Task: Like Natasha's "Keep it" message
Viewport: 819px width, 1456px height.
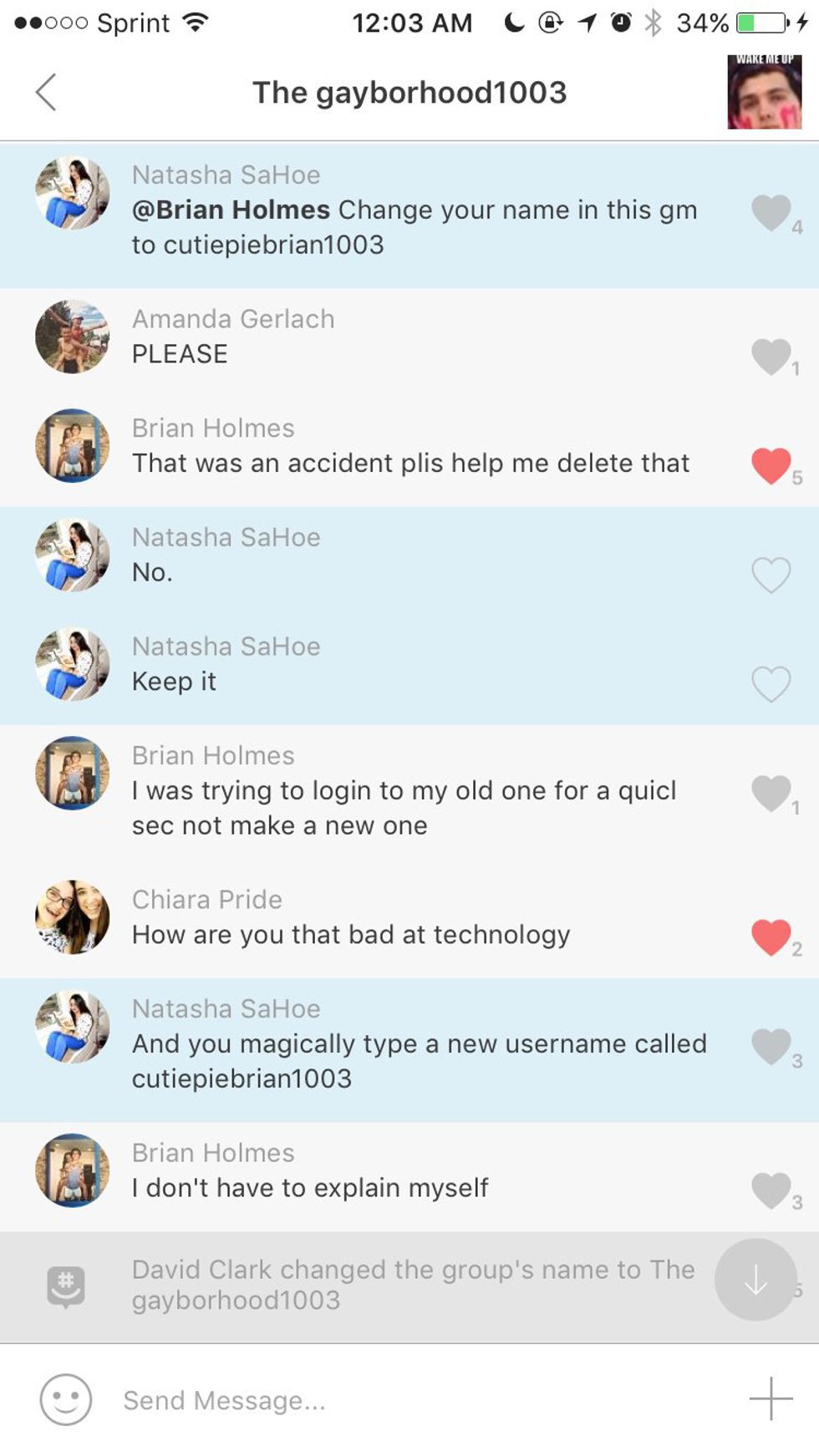Action: click(771, 684)
